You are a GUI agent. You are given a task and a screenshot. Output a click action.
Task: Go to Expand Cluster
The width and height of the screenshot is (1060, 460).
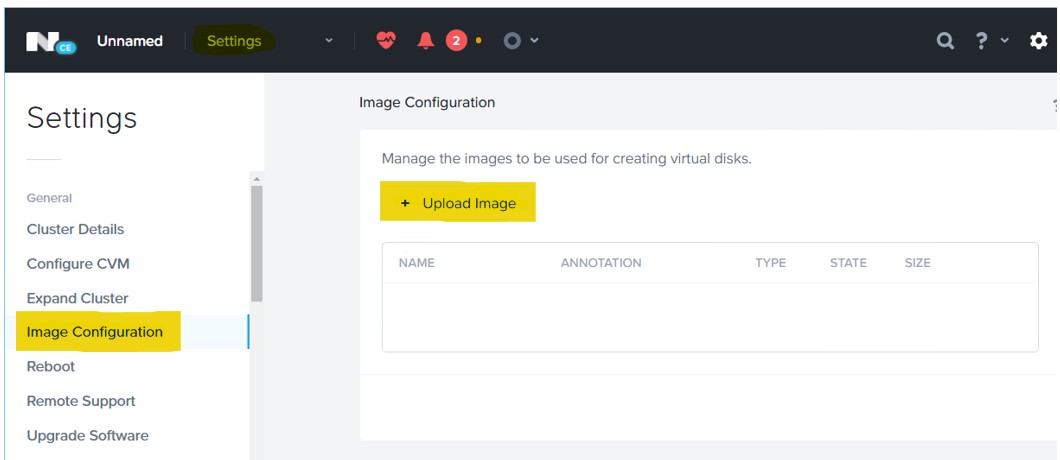tap(77, 298)
